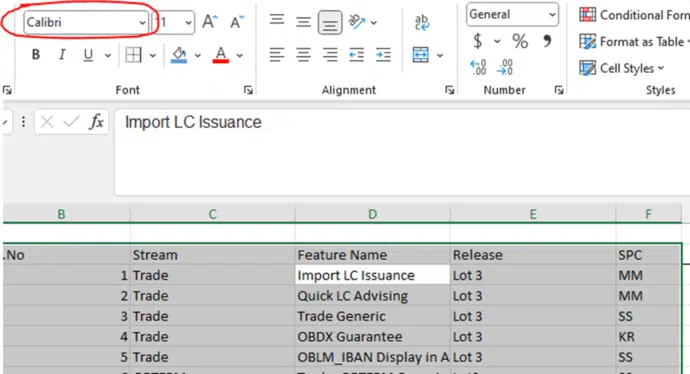
Task: Center text horizontally
Action: tap(303, 55)
